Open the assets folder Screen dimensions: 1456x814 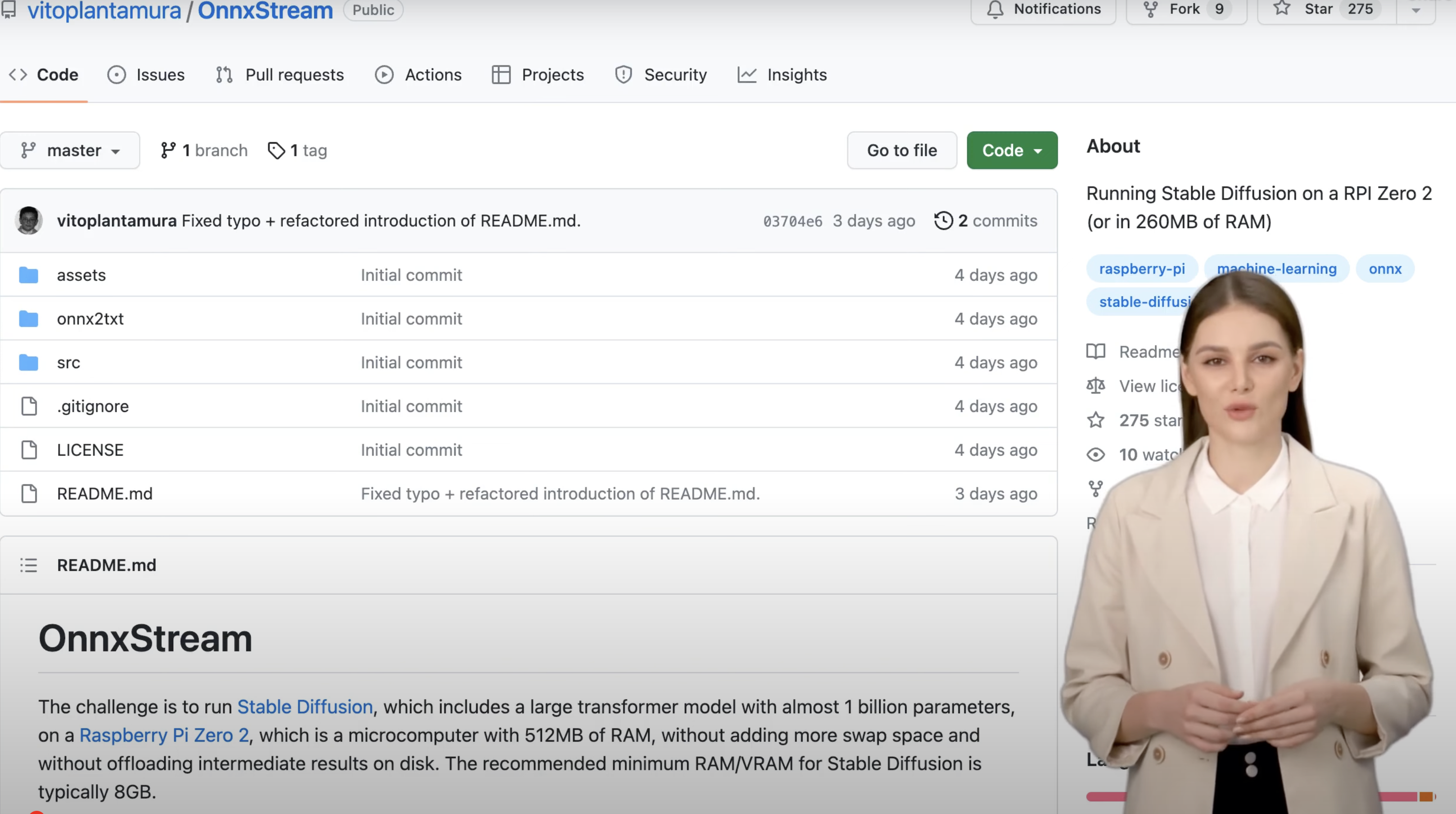tap(81, 275)
